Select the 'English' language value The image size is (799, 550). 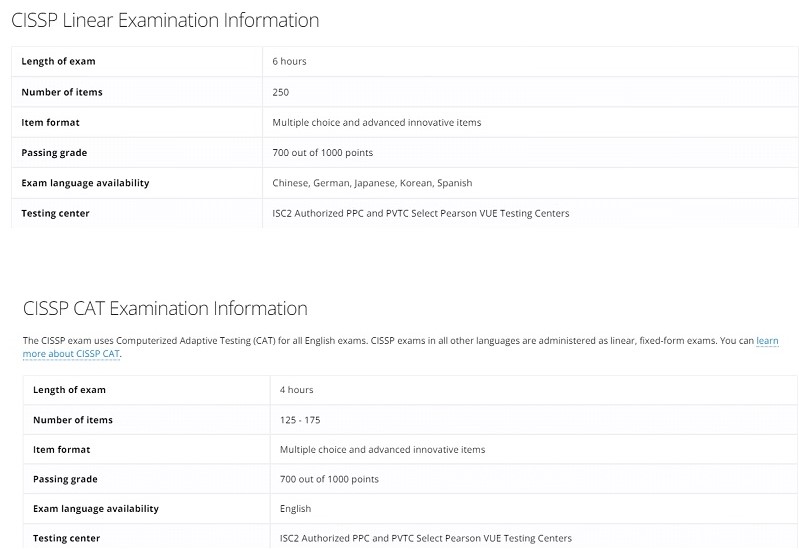pos(295,509)
